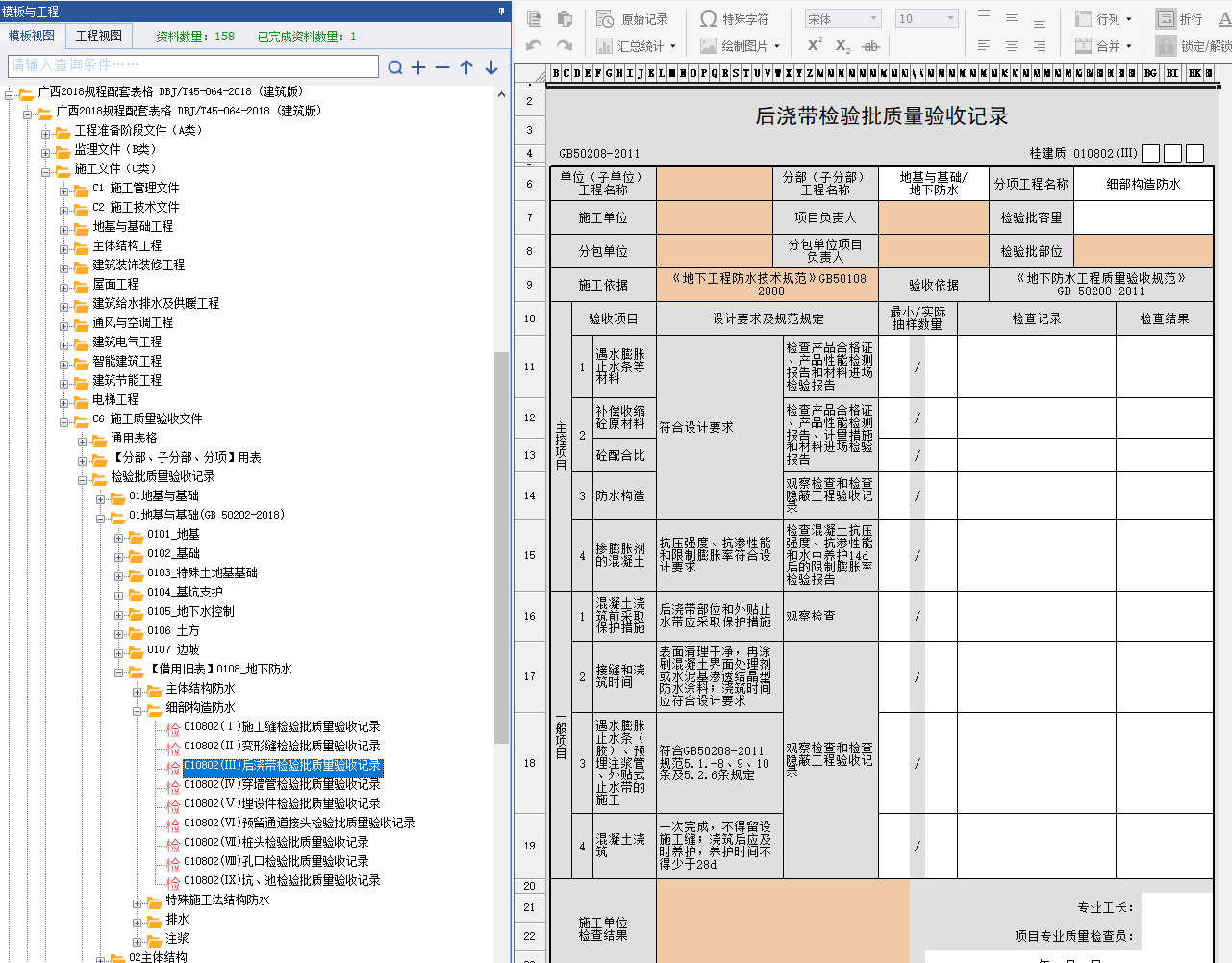The height and width of the screenshot is (963, 1232).
Task: Center text horizontally icon
Action: pos(1012,45)
